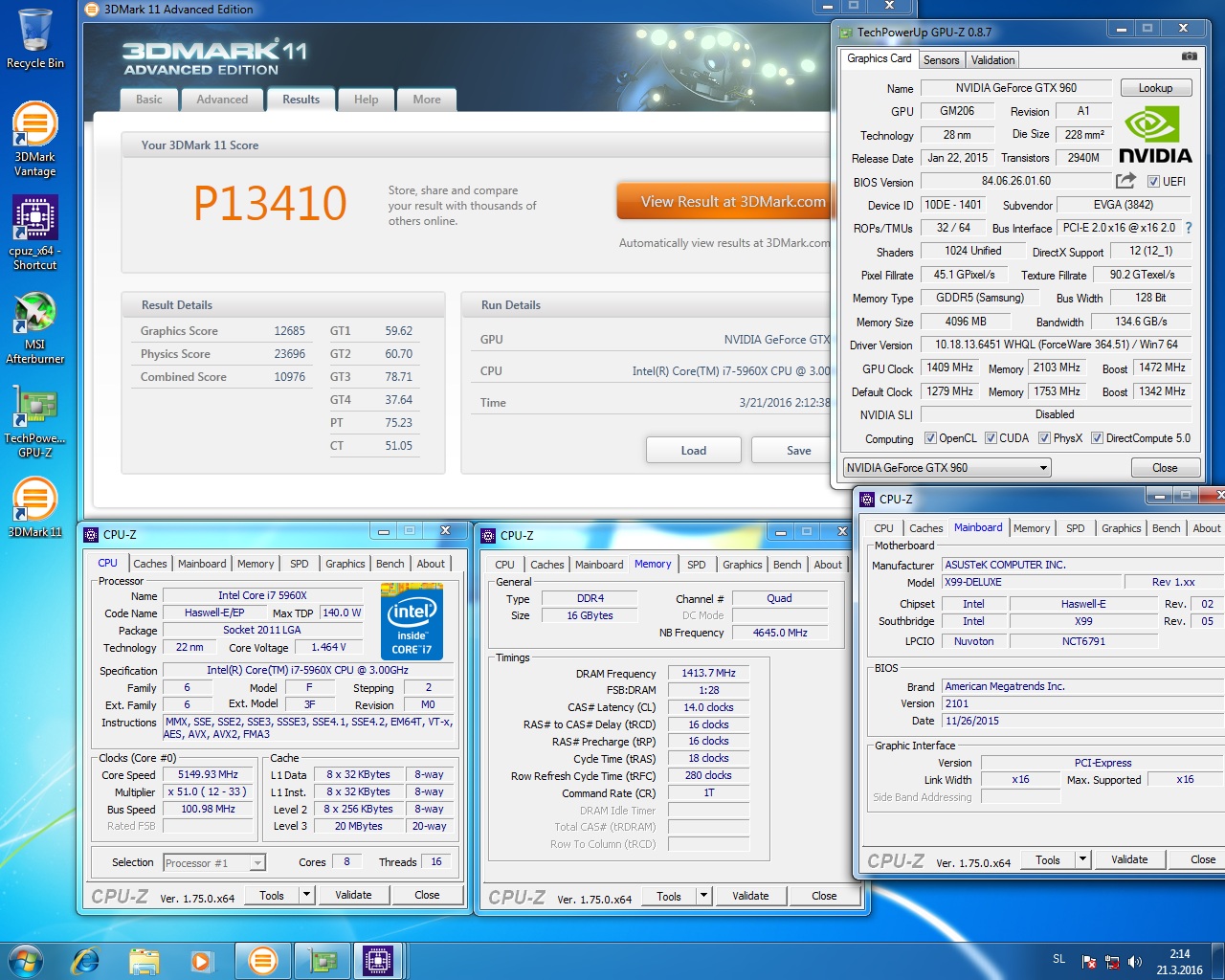Open the Recycle Bin desktop icon
This screenshot has width=1225, height=980.
(34, 40)
